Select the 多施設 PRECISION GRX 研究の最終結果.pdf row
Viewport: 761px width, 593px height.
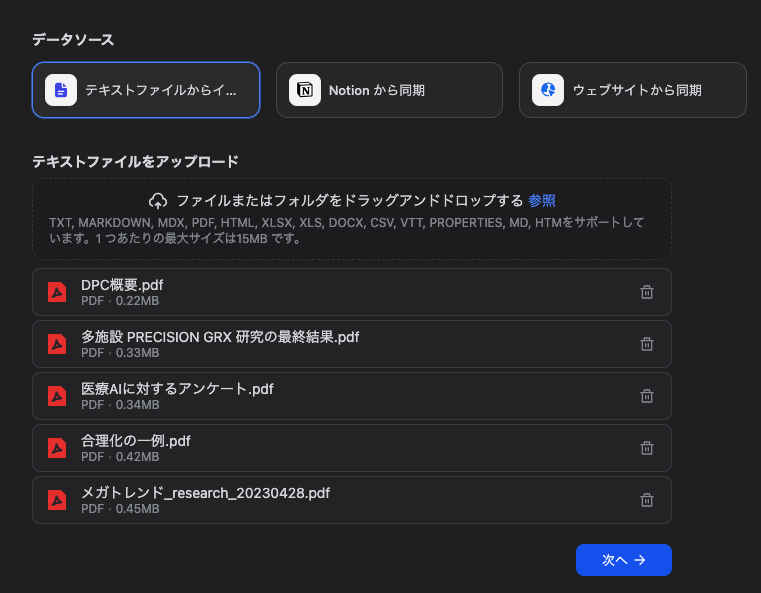351,344
